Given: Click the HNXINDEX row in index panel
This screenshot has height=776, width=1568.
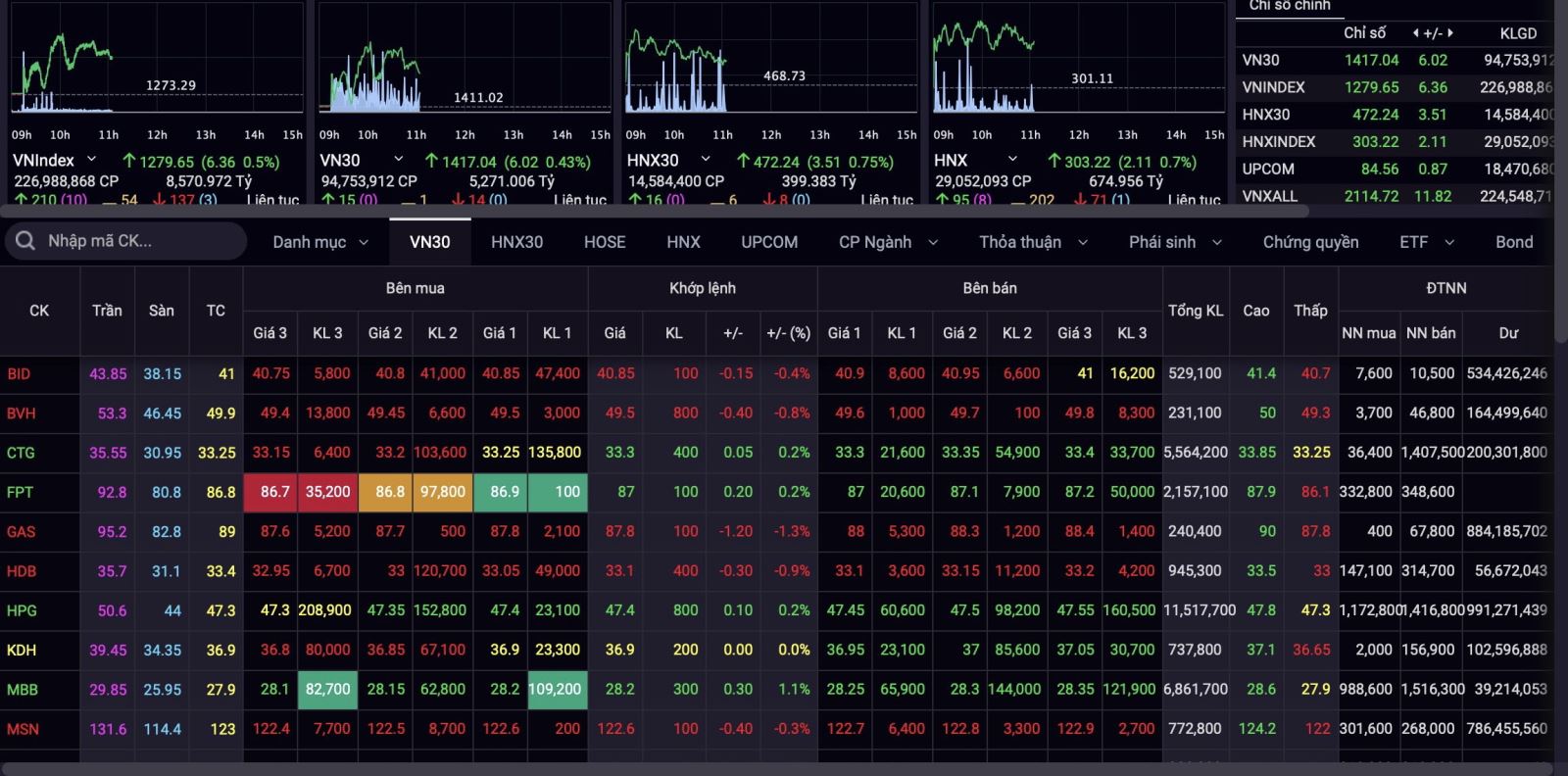Looking at the screenshot, I should coord(1396,142).
